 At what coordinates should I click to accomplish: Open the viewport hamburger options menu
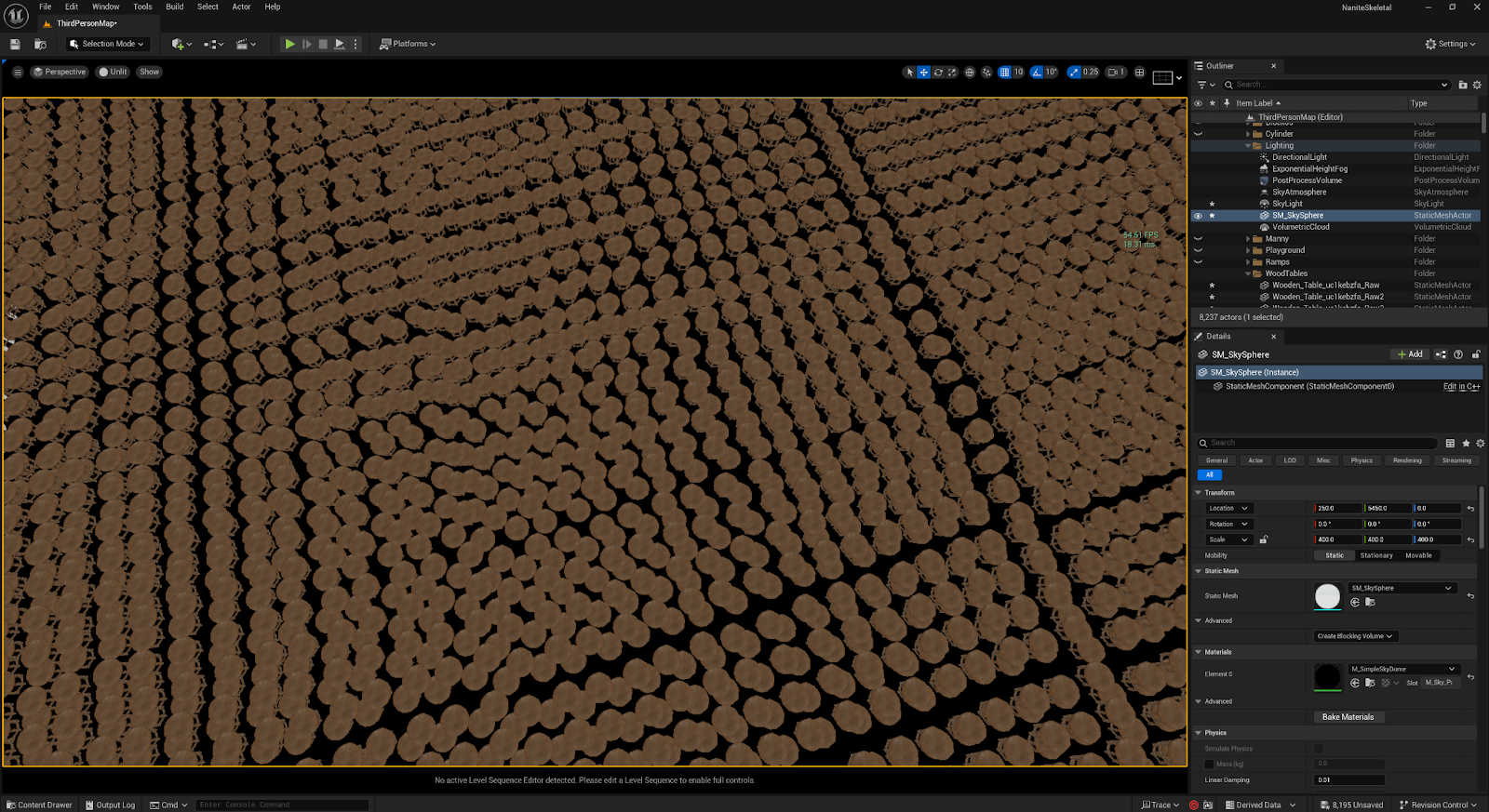coord(17,72)
